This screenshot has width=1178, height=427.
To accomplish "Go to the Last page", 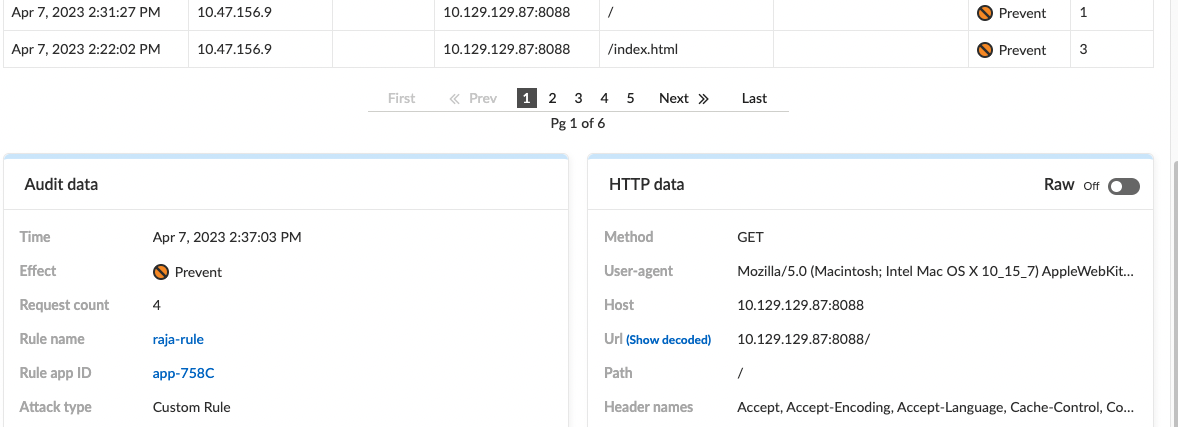I will [x=754, y=98].
